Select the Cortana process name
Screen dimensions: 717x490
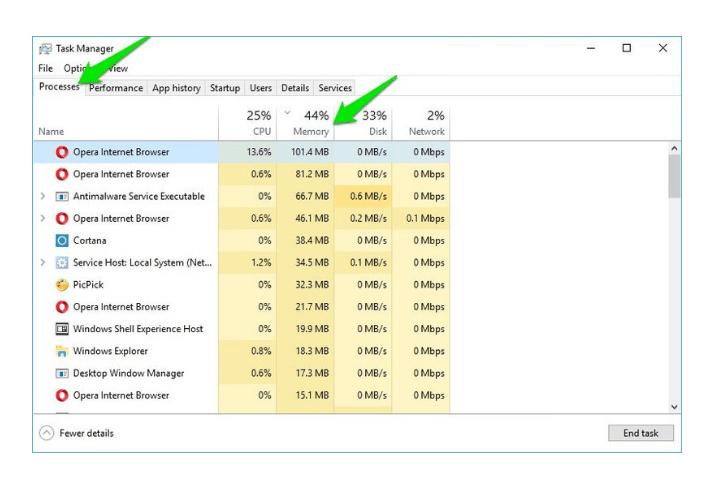[x=90, y=240]
